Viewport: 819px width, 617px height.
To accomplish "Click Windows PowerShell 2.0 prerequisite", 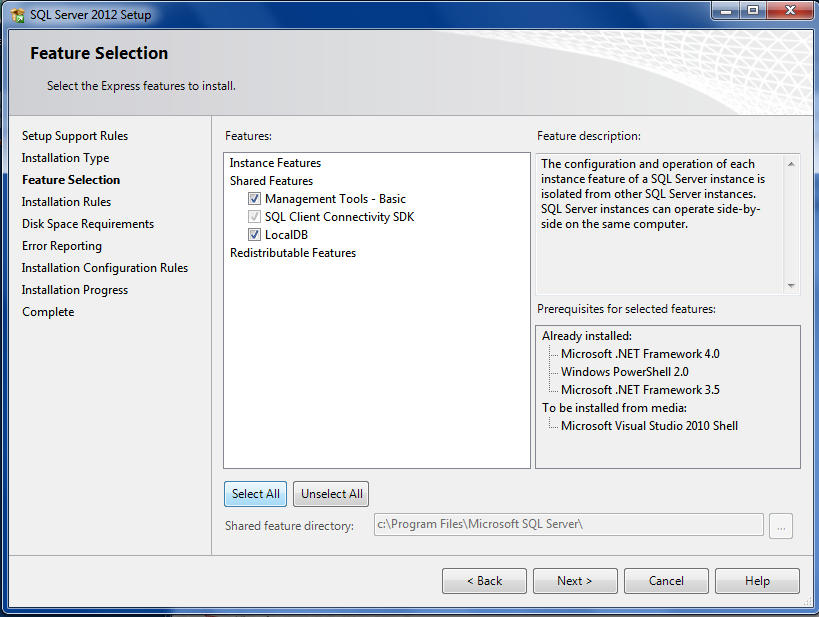I will (x=625, y=372).
